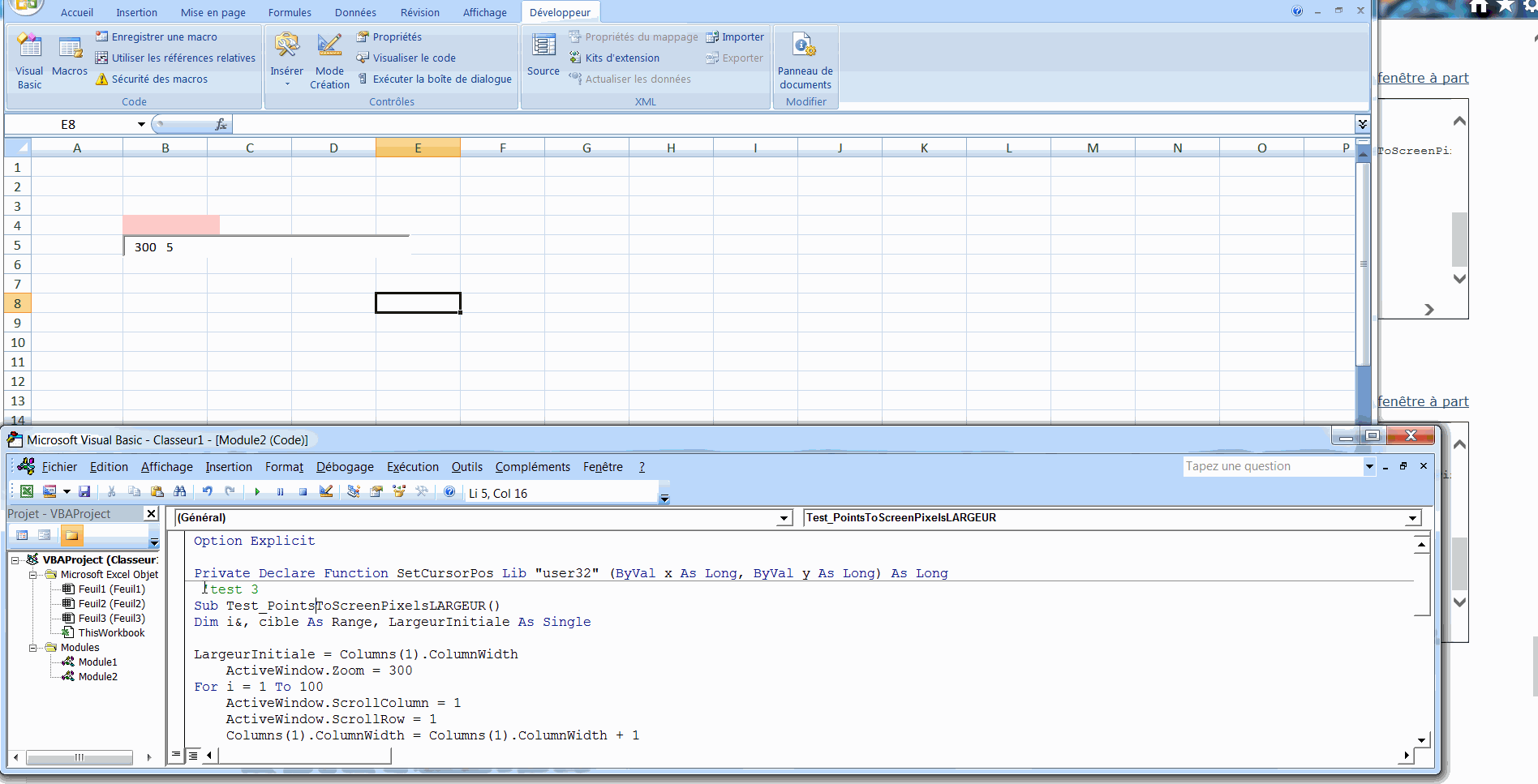The image size is (1538, 784).
Task: Open the Test_PointsToScreenPixelsLARGEUR procedure dropdown
Action: pyautogui.click(x=1412, y=518)
